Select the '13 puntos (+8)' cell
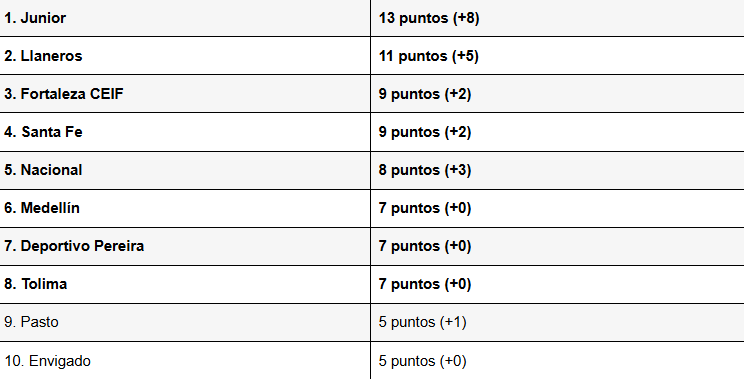Image resolution: width=744 pixels, height=379 pixels. [x=558, y=18]
